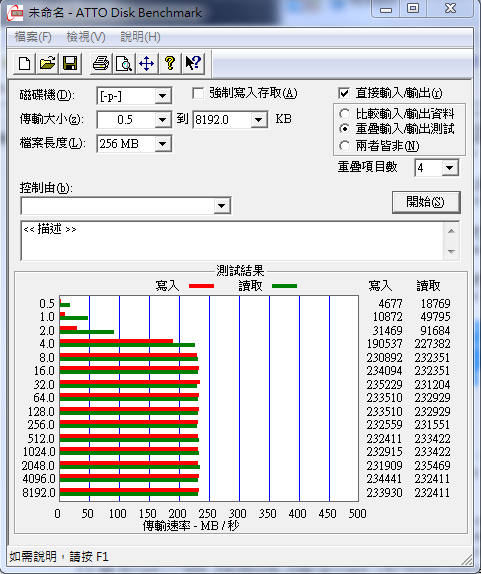Click the red 寫入 legend swatch
The height and width of the screenshot is (574, 481).
[201, 286]
